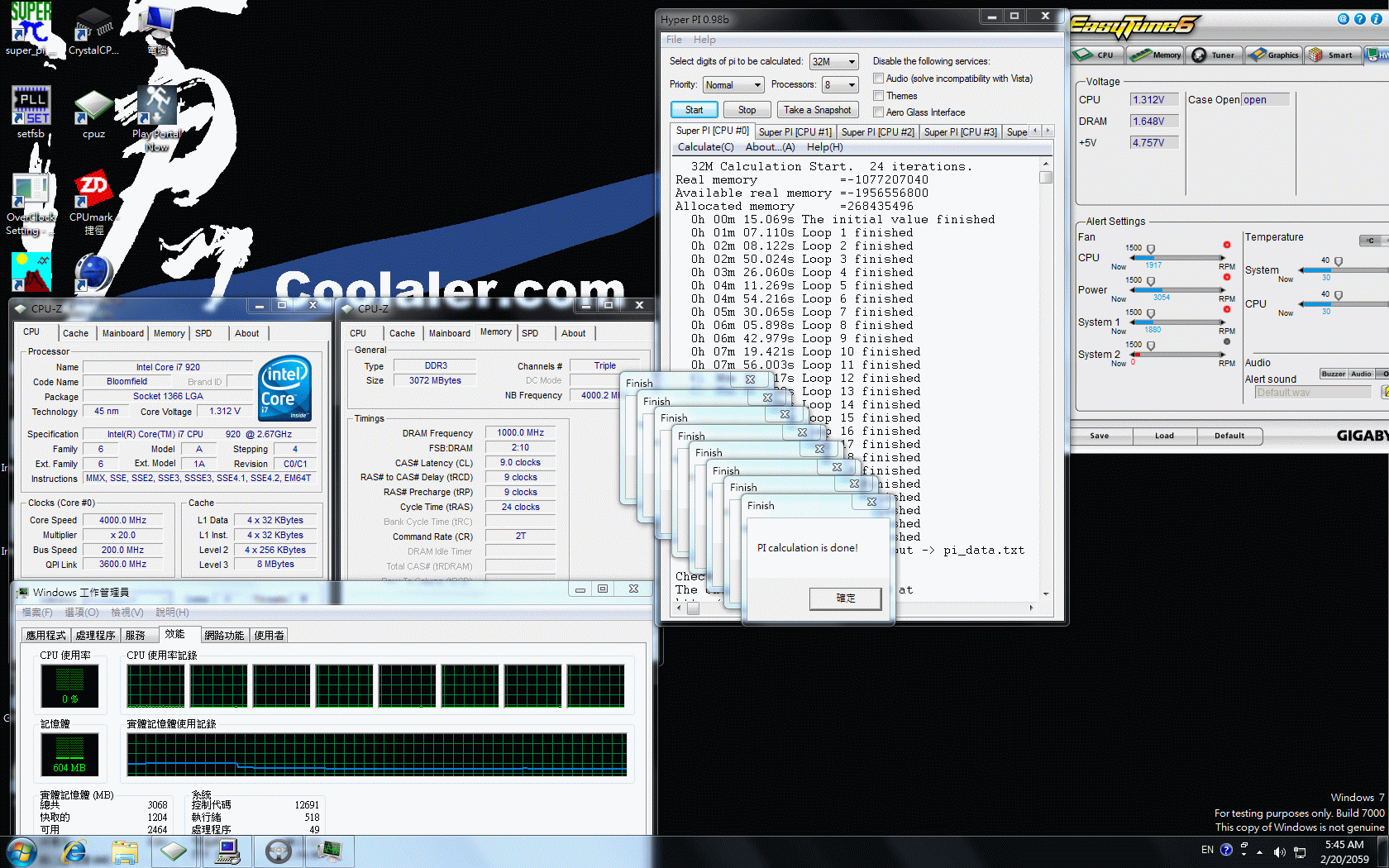
Task: Open the Help menu in Hyper PI
Action: pyautogui.click(x=704, y=40)
